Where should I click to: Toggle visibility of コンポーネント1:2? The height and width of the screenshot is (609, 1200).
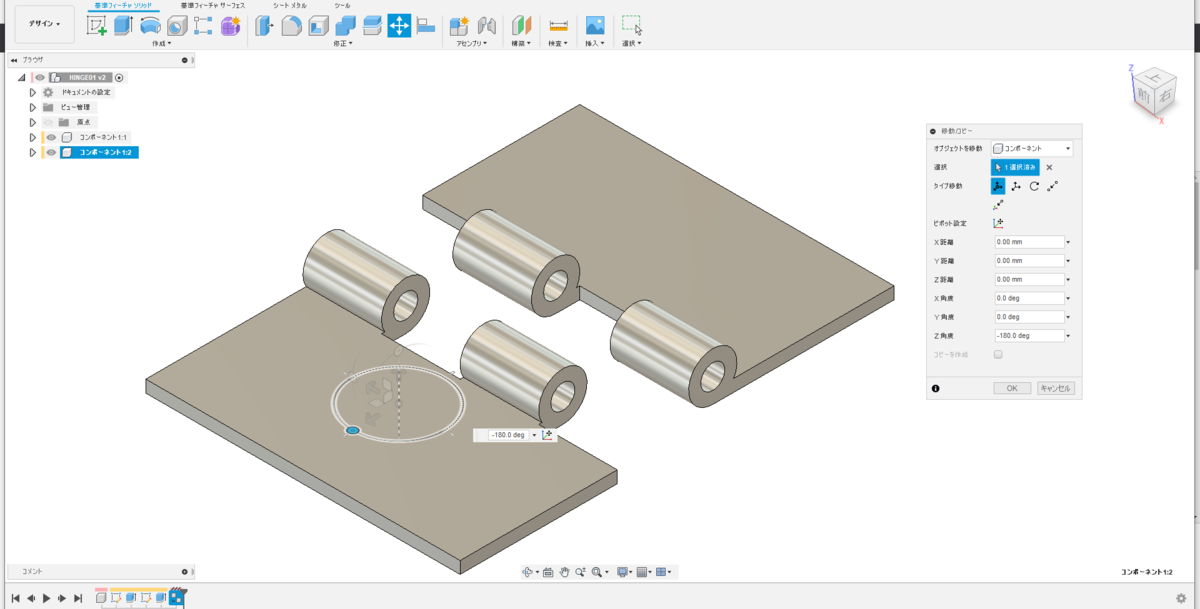[51, 153]
